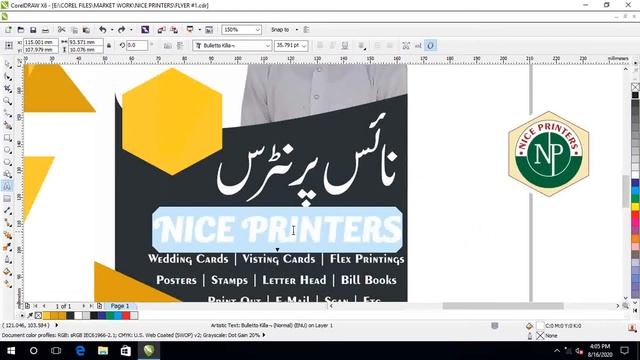Click the rotation angle field 0.0
640x360 pixels.
pos(137,46)
